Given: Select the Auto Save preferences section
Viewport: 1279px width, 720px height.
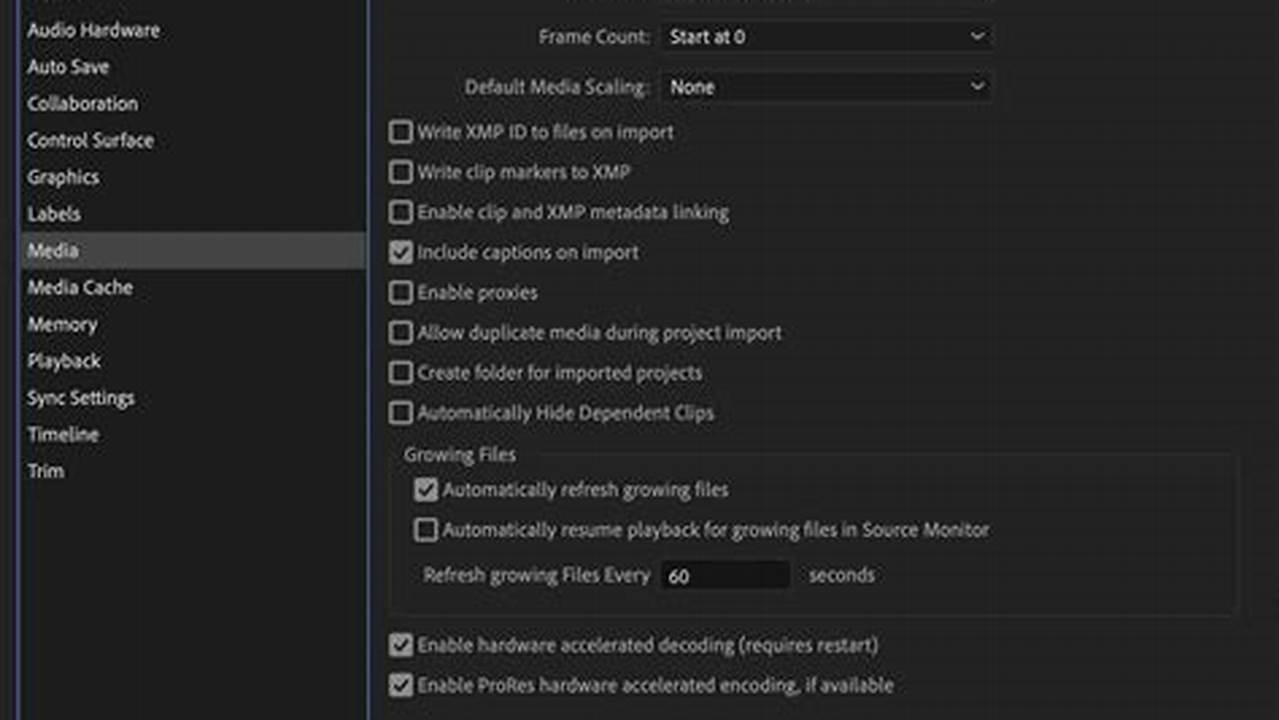Looking at the screenshot, I should pos(68,67).
